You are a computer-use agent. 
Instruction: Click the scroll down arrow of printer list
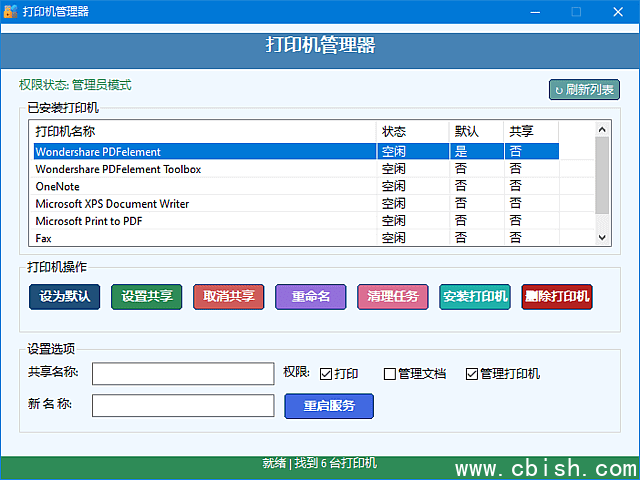[602, 237]
